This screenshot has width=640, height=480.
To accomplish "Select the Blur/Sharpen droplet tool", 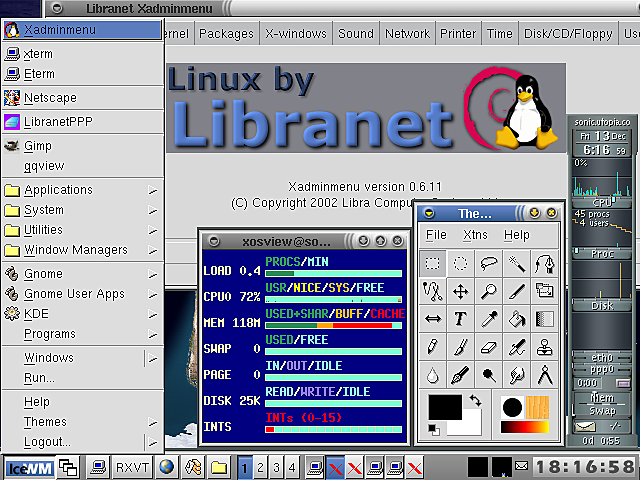I will 433,375.
